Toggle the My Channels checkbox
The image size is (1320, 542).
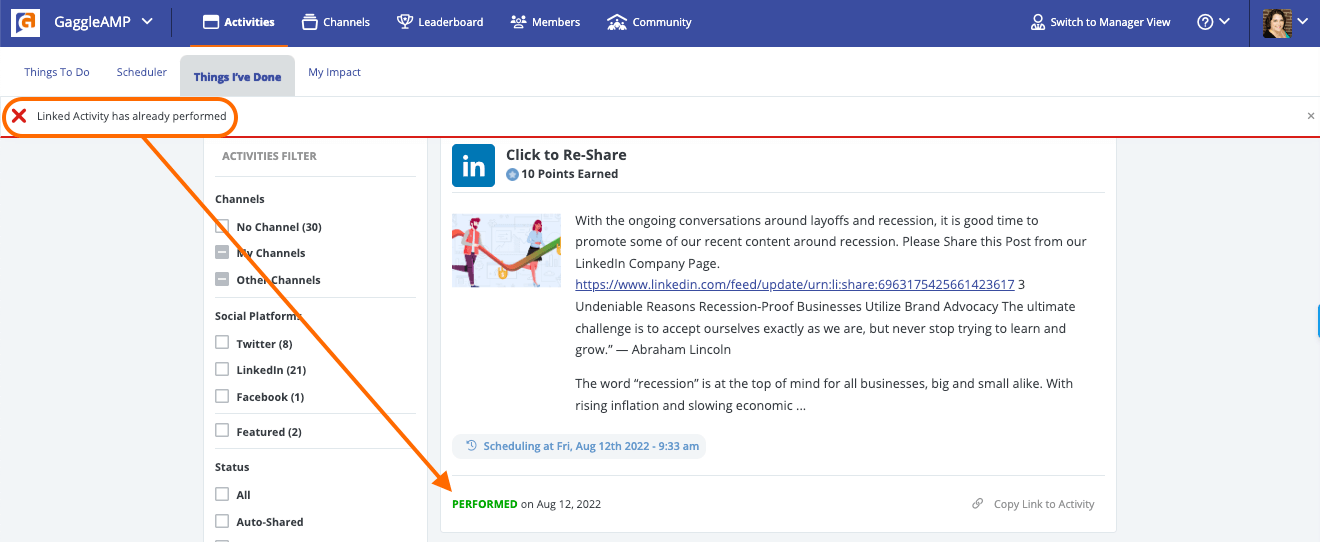tap(222, 253)
